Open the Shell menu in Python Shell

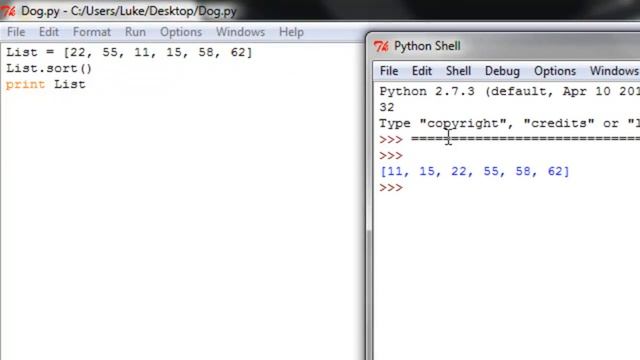pyautogui.click(x=458, y=71)
